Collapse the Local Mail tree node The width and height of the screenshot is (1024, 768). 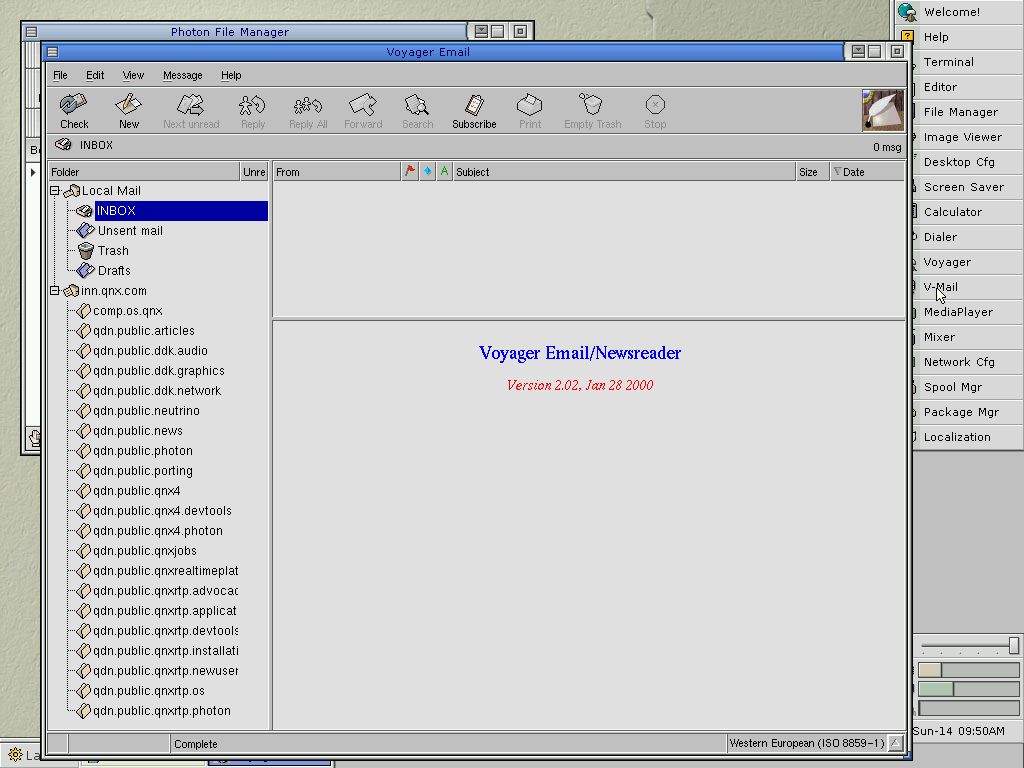pyautogui.click(x=56, y=191)
